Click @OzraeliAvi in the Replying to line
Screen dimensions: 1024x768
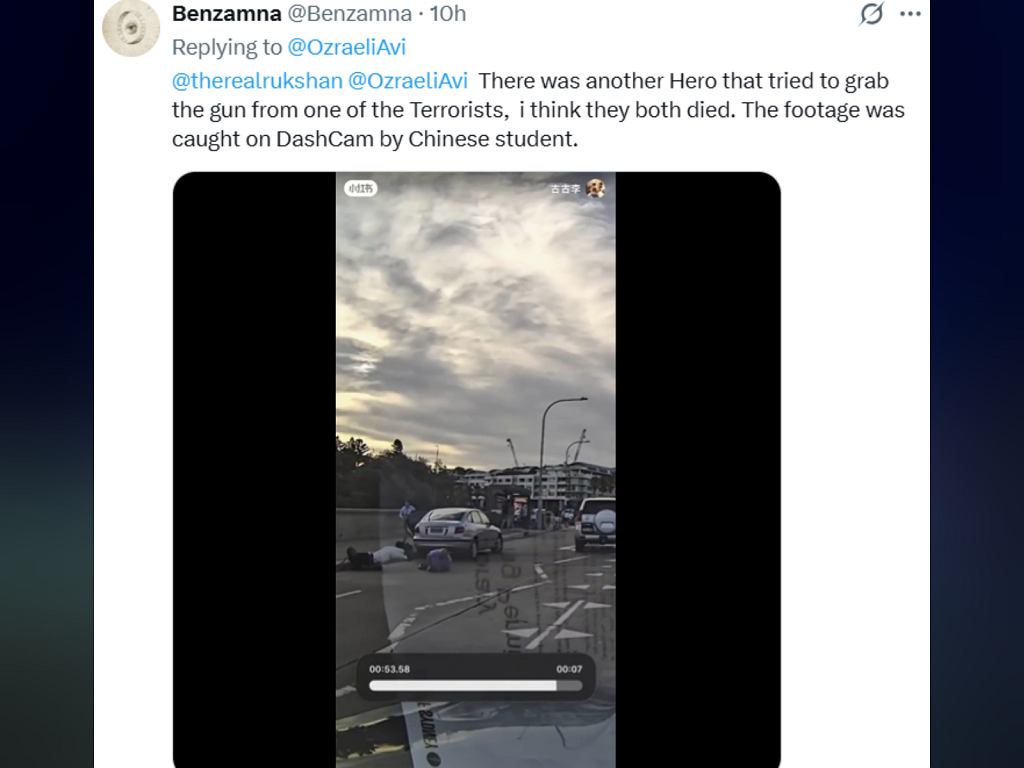(x=347, y=47)
